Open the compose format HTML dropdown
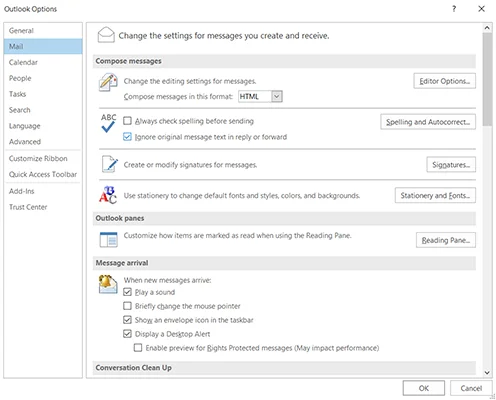 pos(277,96)
